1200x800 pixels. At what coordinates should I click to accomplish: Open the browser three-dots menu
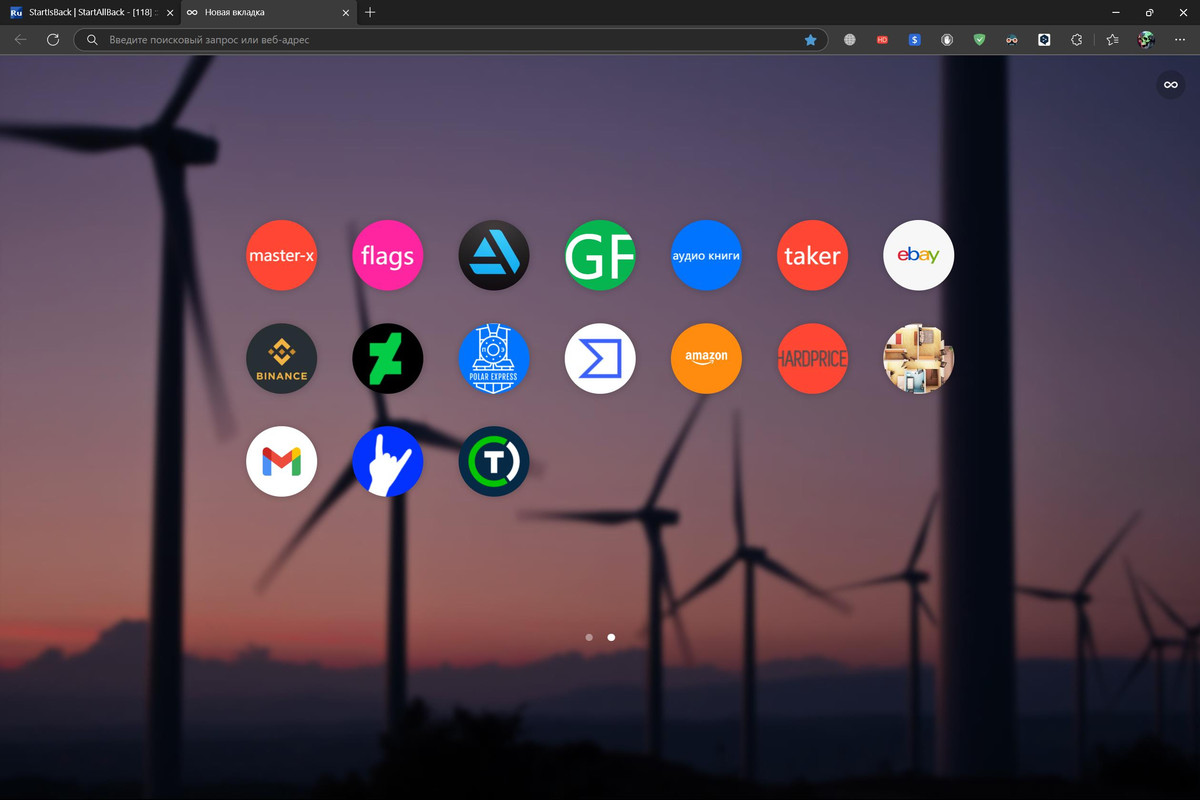[1180, 40]
